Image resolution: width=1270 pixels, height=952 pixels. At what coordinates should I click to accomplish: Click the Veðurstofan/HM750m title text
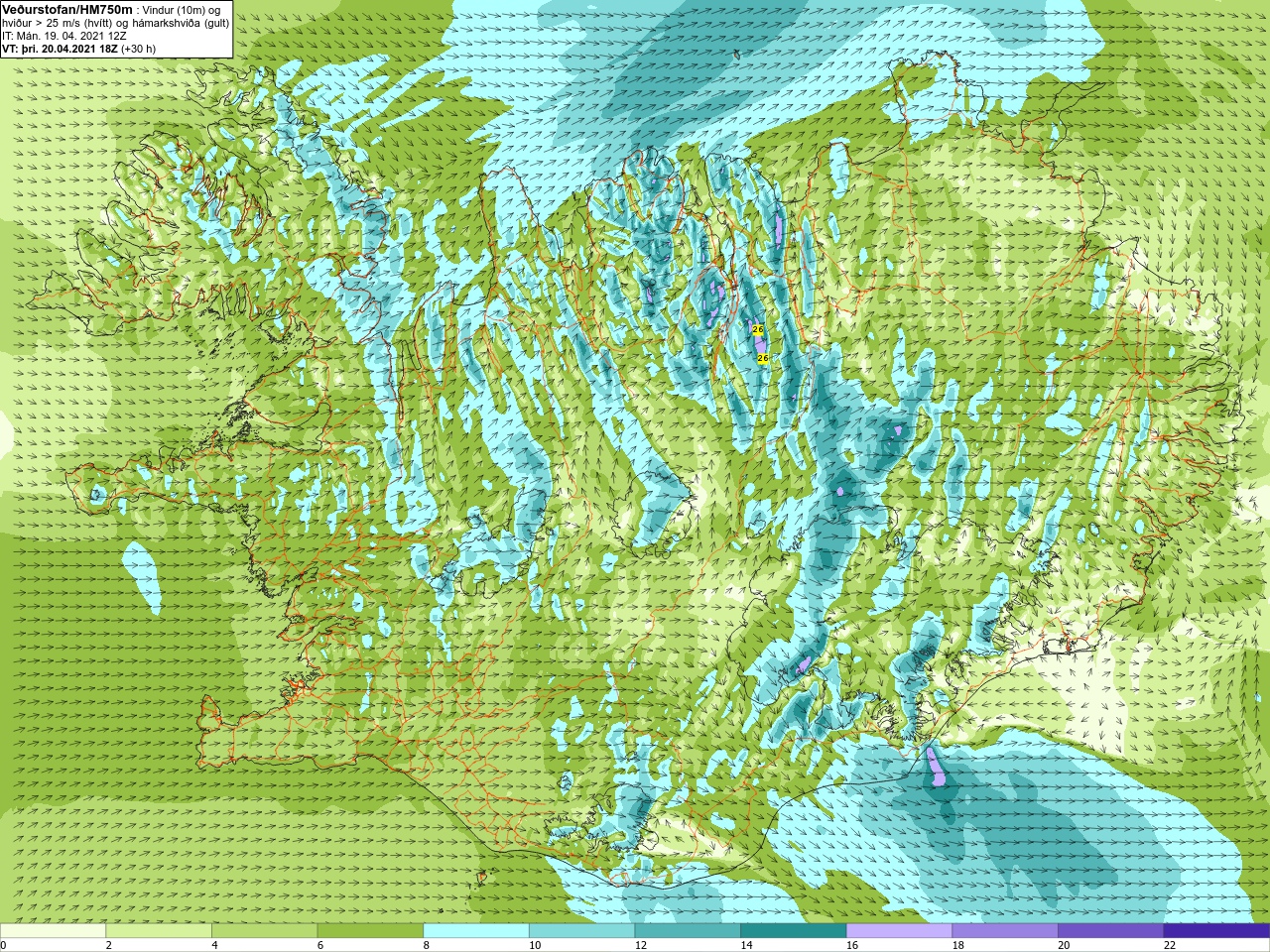[x=66, y=9]
